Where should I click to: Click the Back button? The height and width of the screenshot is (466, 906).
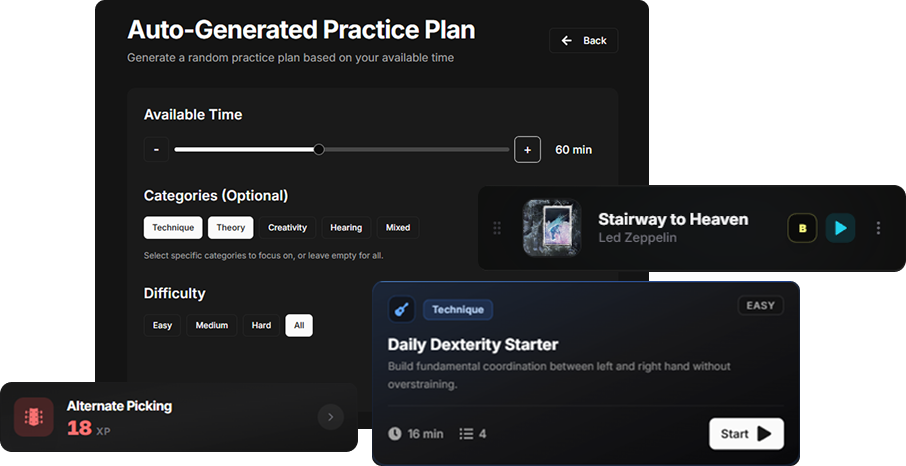[x=584, y=40]
